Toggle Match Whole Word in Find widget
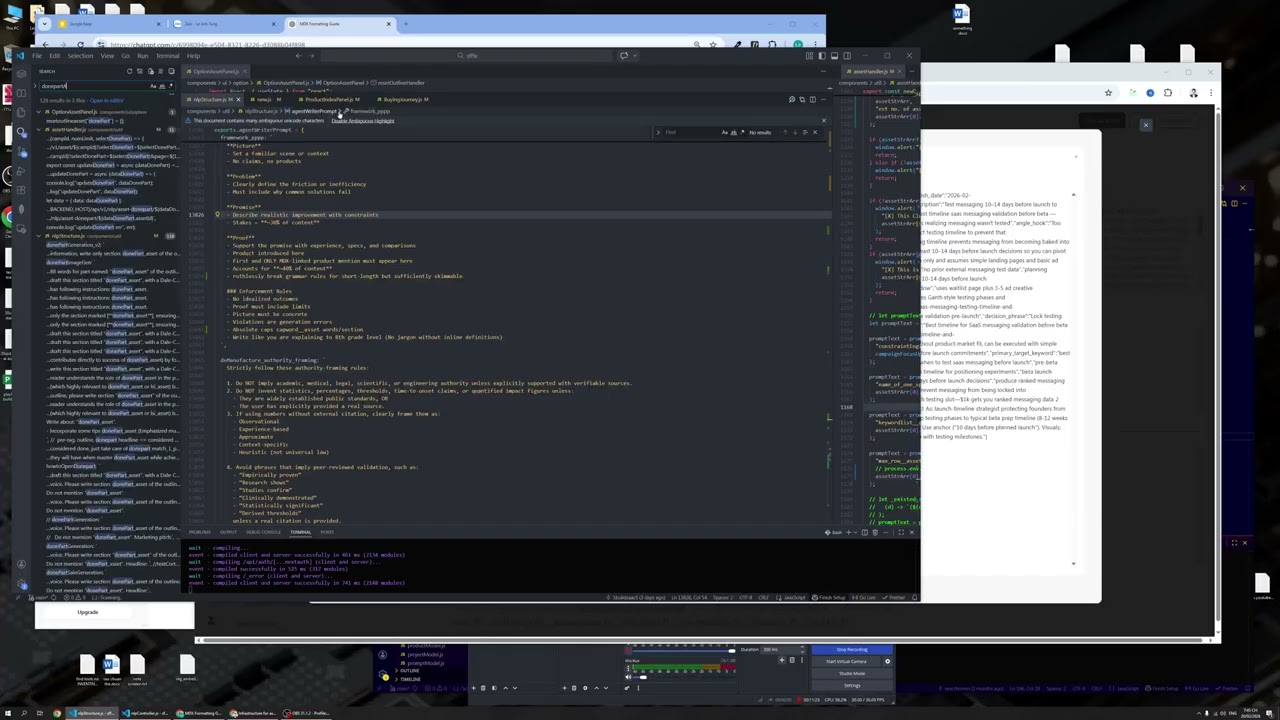 click(x=734, y=132)
